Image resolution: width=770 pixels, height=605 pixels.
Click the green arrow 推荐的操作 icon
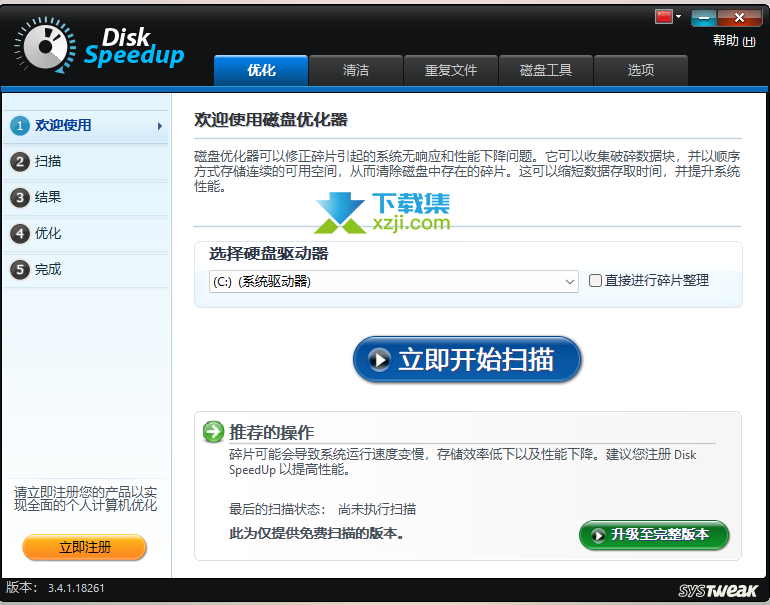[x=214, y=432]
